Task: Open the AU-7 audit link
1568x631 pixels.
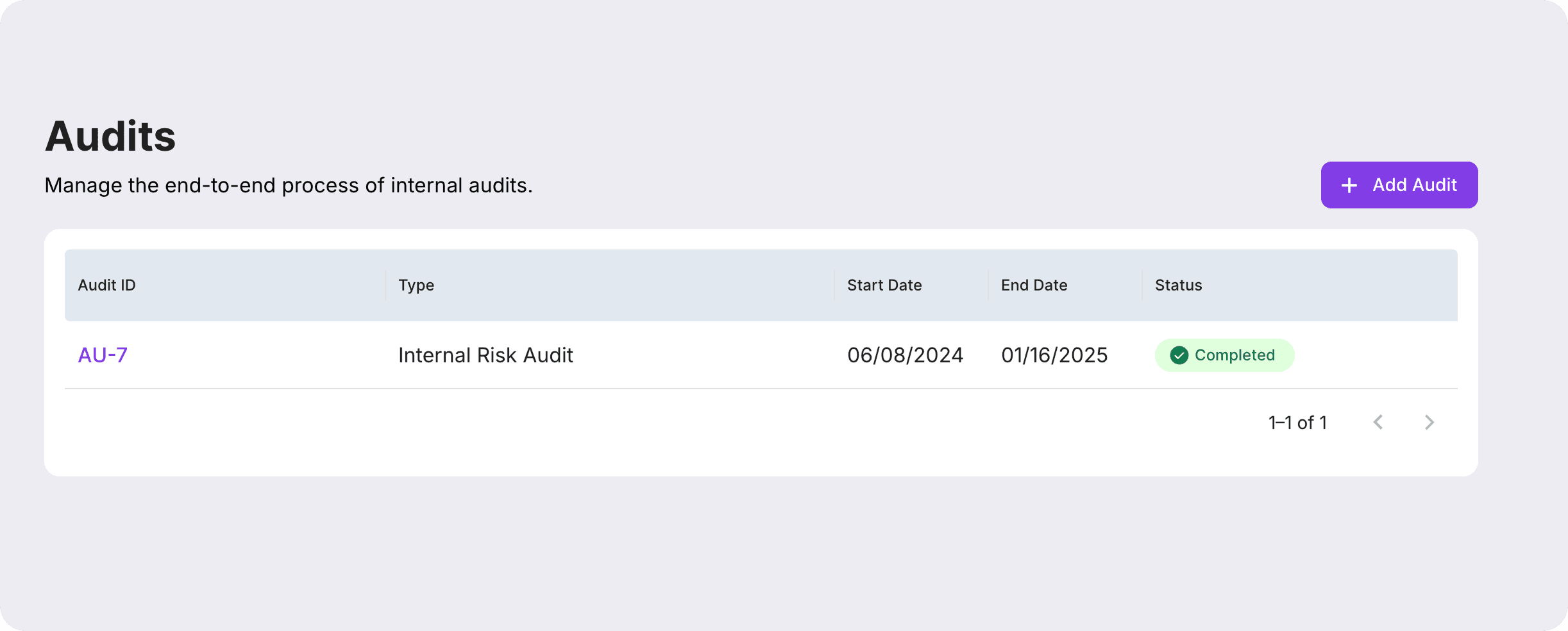Action: pos(103,355)
